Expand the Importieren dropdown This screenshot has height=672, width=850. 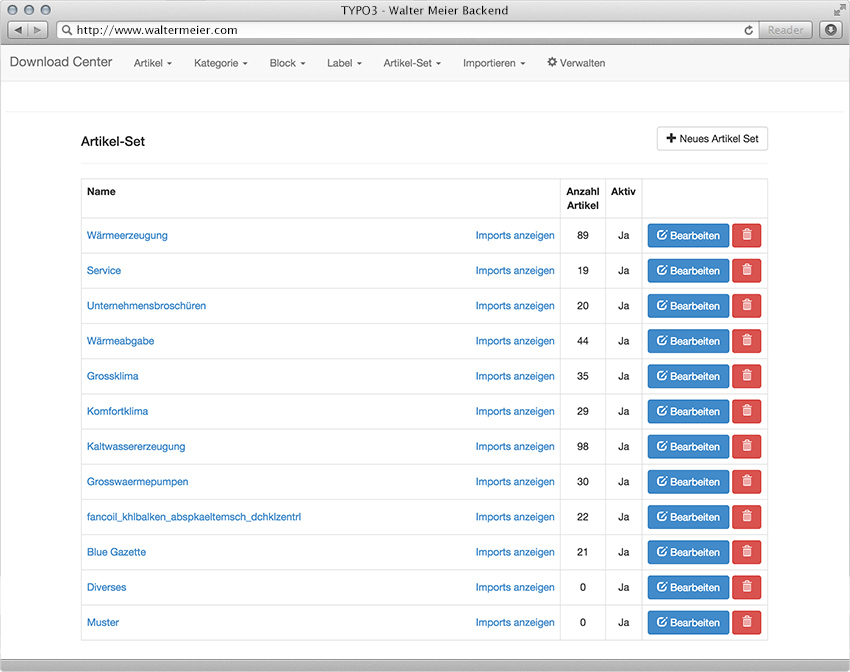494,63
